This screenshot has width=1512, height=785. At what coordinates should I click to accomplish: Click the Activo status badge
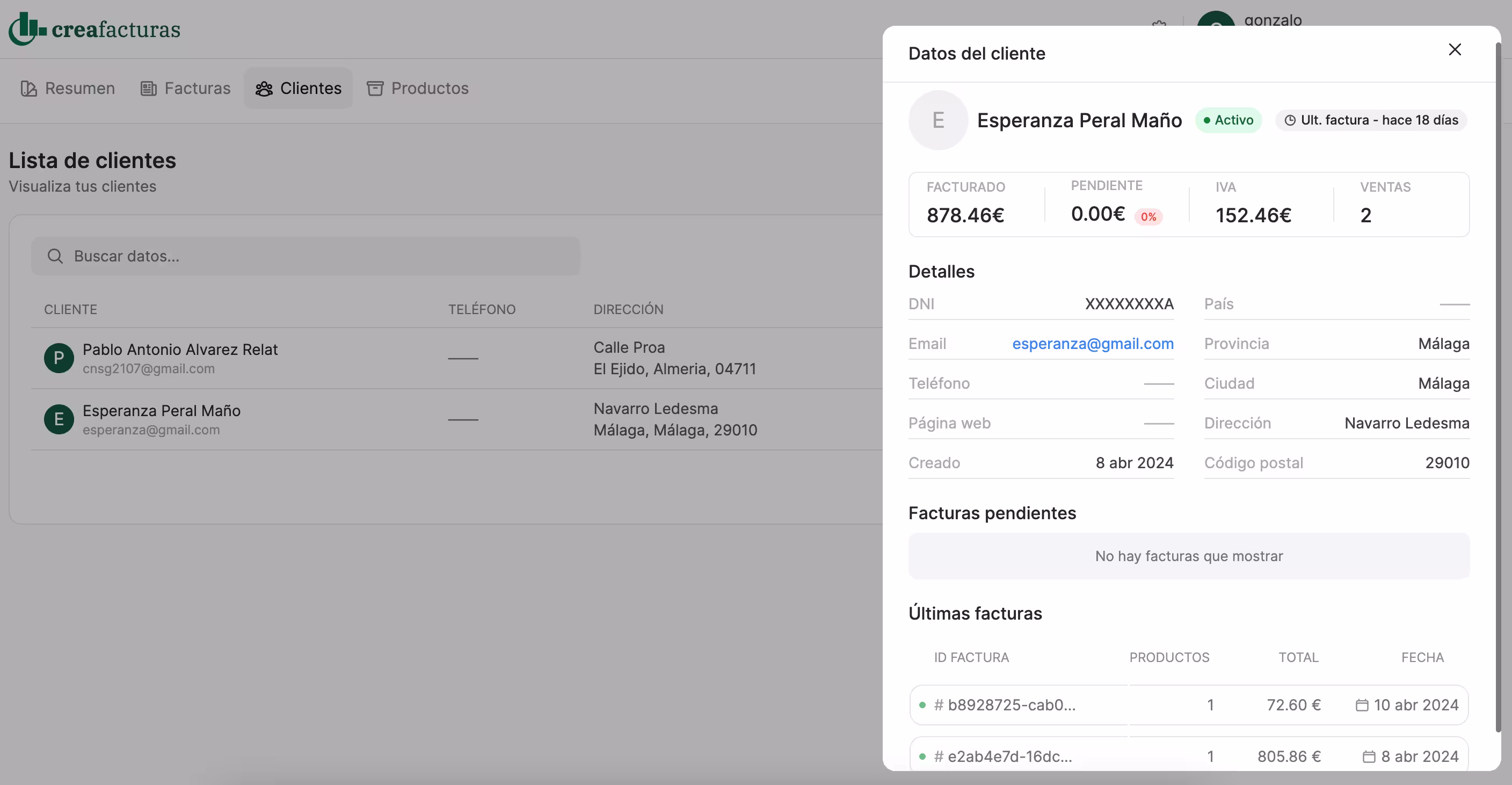(1228, 120)
